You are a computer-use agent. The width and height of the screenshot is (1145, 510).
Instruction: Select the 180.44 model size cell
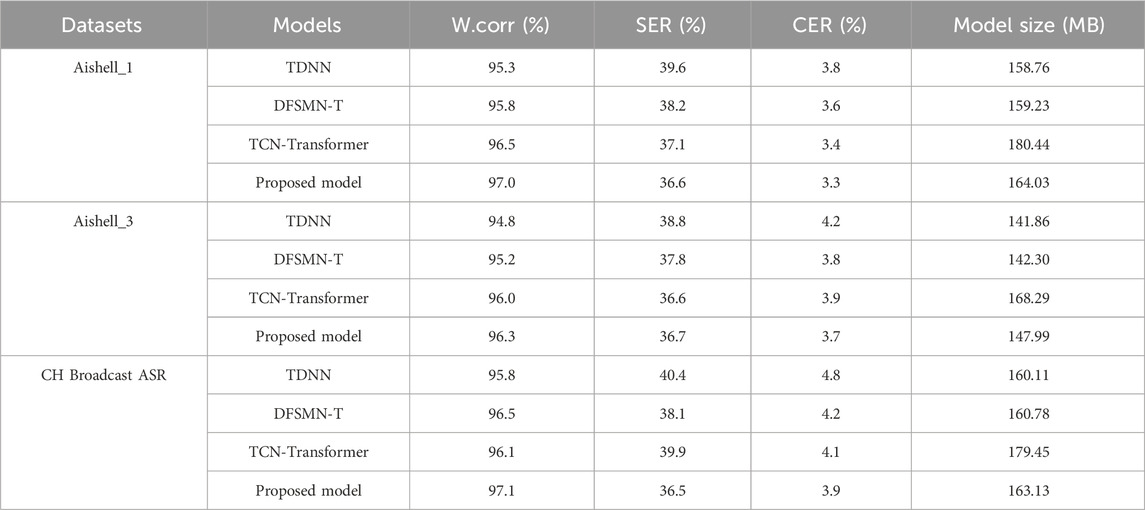[x=1028, y=145]
